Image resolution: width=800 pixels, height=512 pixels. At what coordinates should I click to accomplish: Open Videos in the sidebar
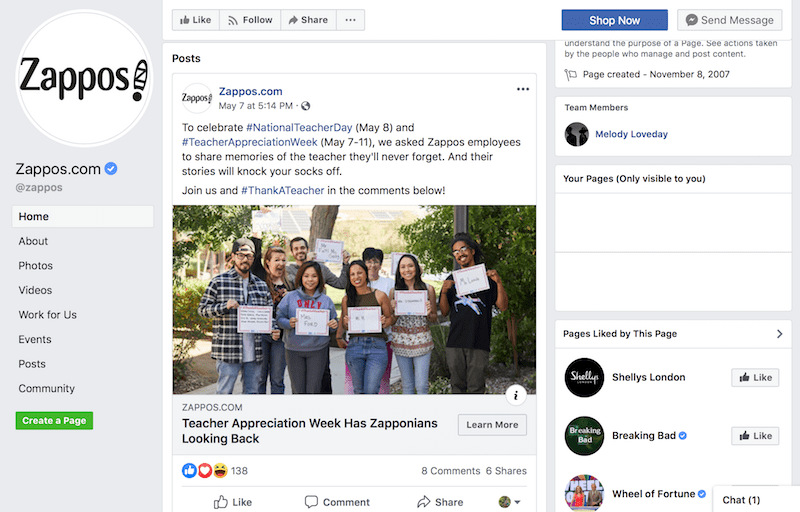coord(35,290)
